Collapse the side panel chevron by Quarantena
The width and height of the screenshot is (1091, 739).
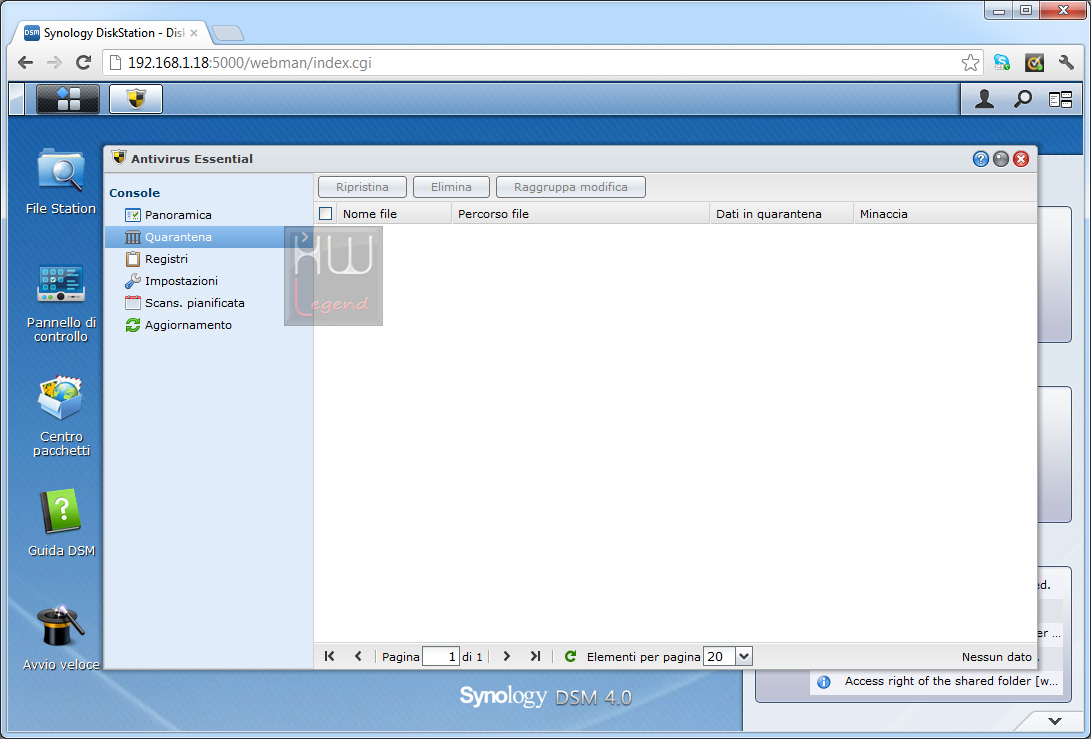click(304, 237)
